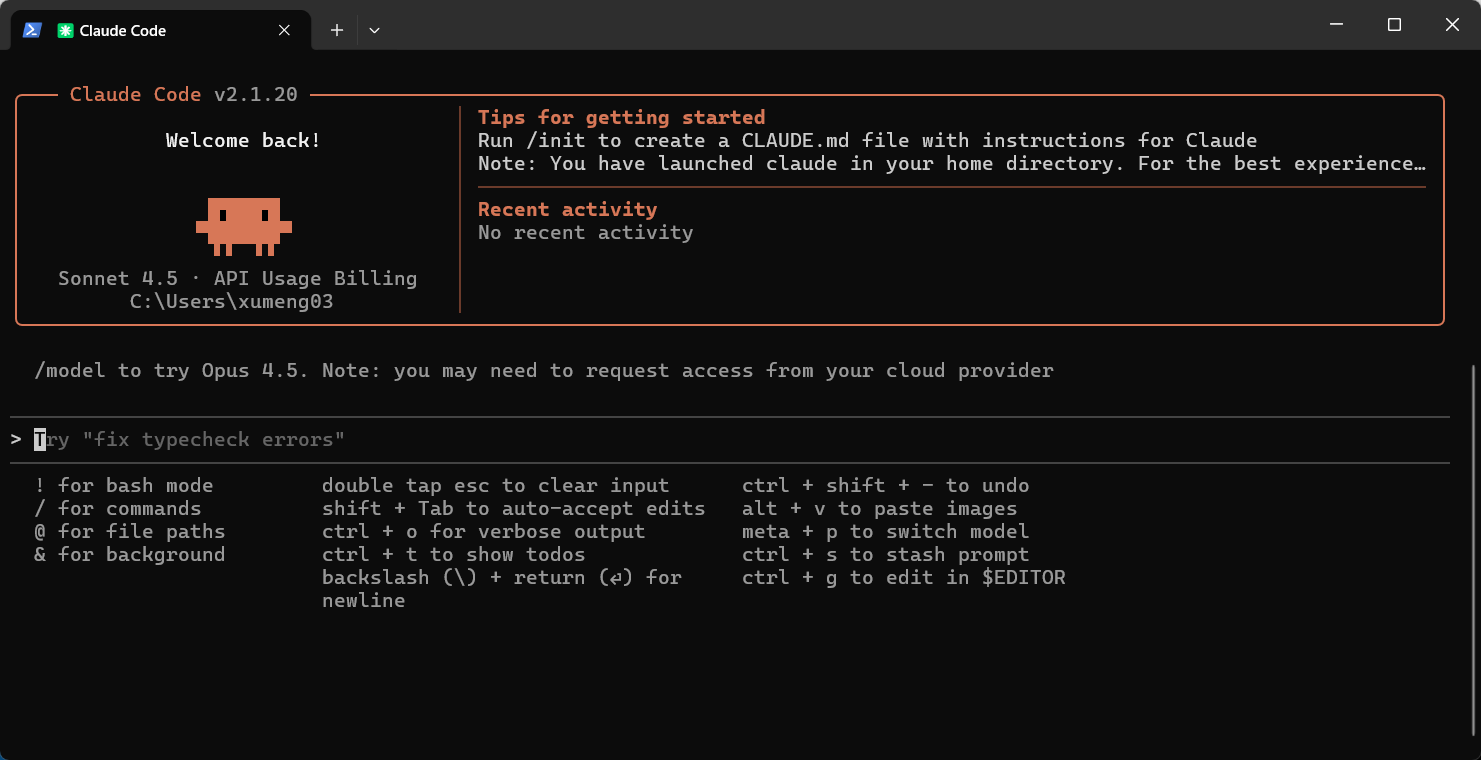Viewport: 1481px width, 760px height.
Task: Click "ctrl + g to edit in $EDITOR"
Action: tap(903, 577)
